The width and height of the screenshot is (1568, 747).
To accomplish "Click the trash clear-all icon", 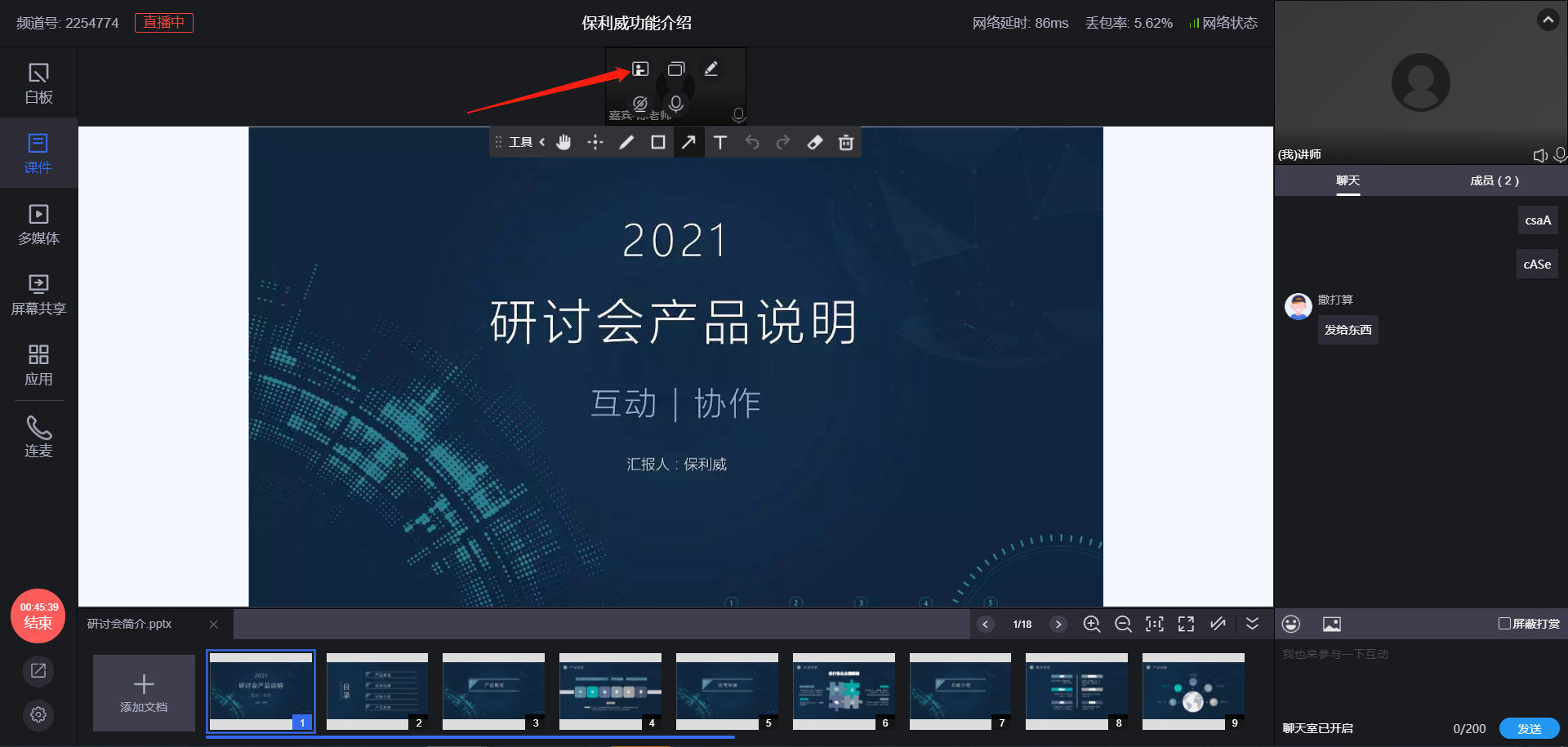I will 846,142.
